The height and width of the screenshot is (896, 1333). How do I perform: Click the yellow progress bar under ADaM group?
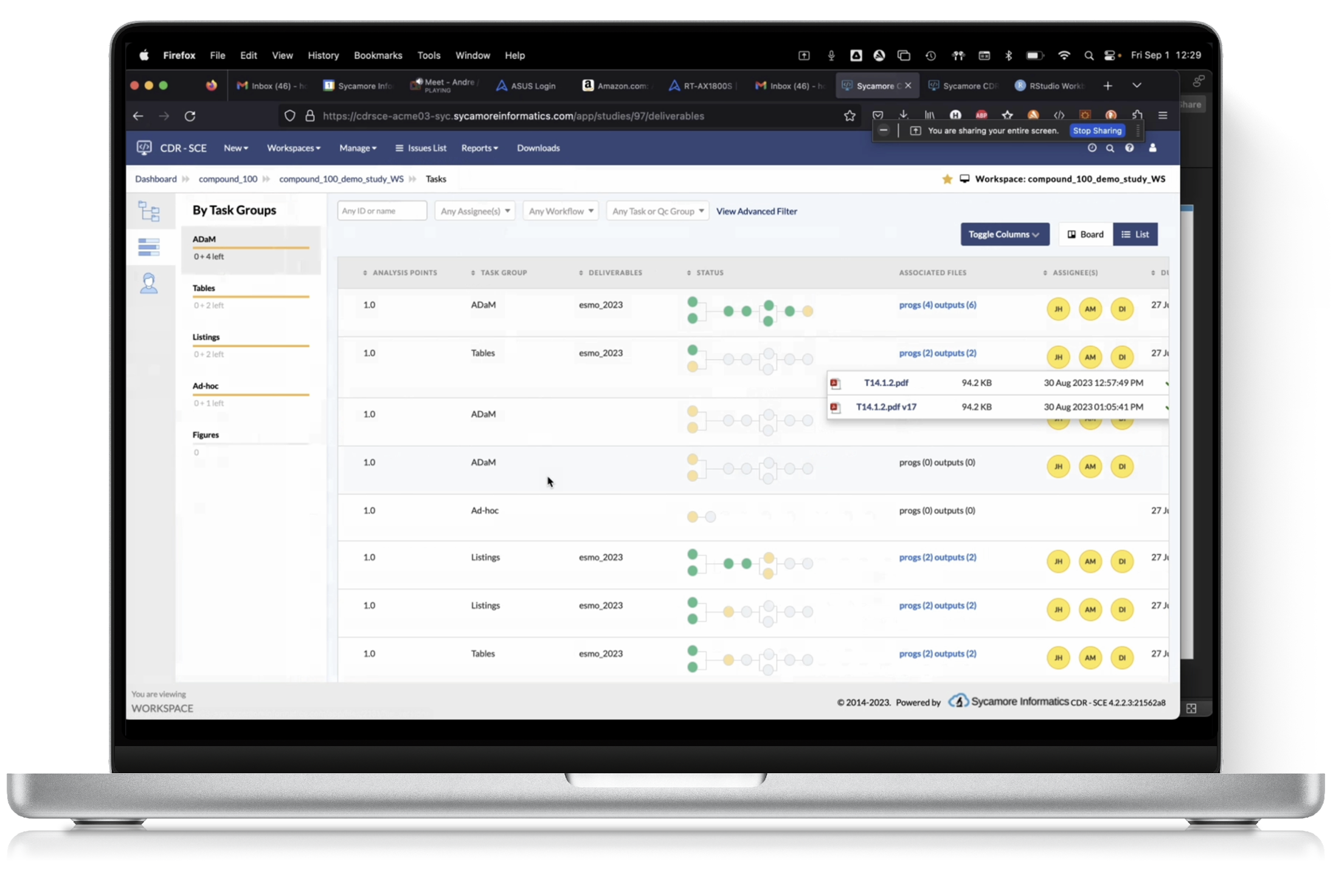click(250, 248)
